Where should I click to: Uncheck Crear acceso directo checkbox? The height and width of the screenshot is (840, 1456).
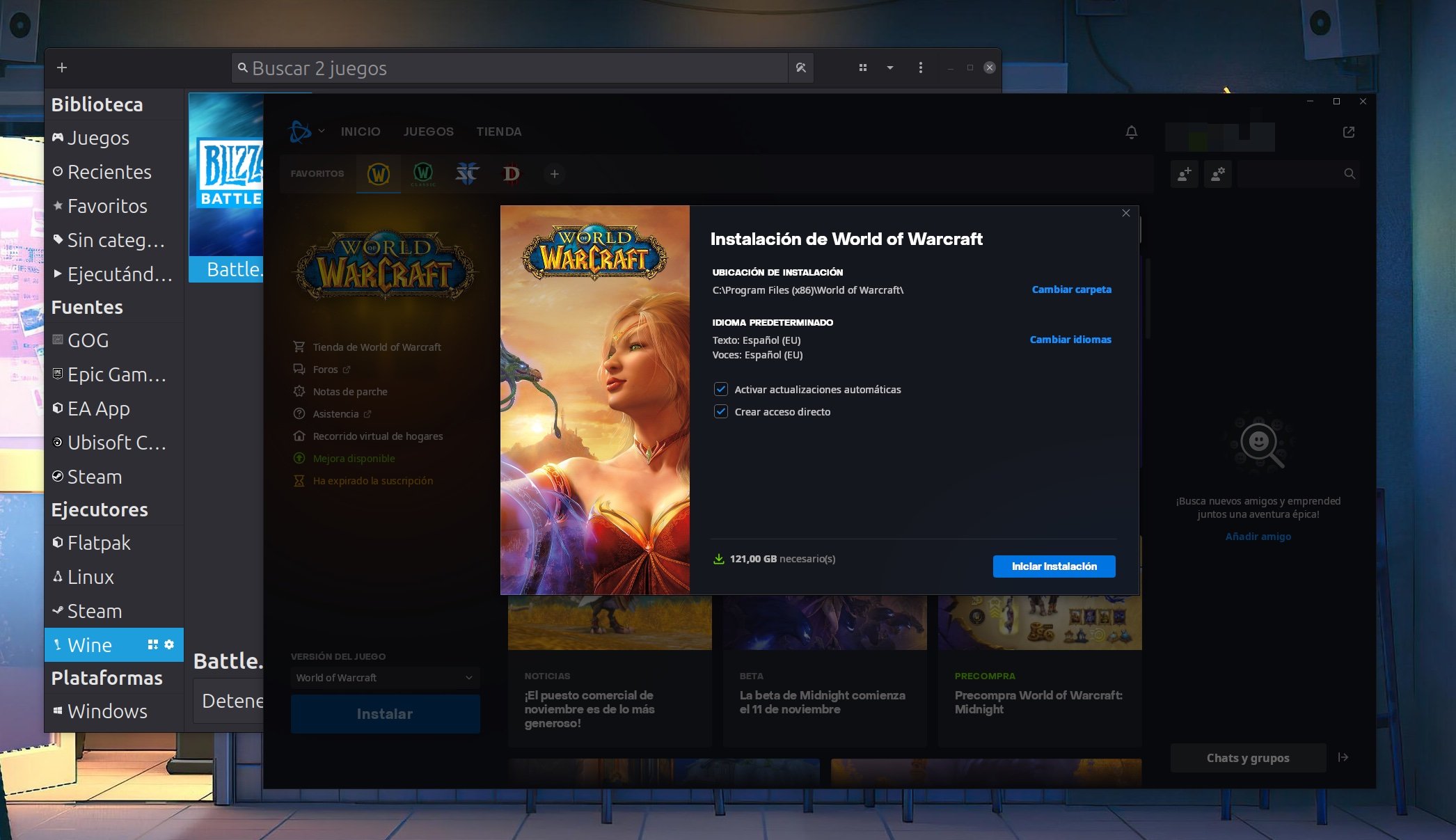click(x=721, y=412)
